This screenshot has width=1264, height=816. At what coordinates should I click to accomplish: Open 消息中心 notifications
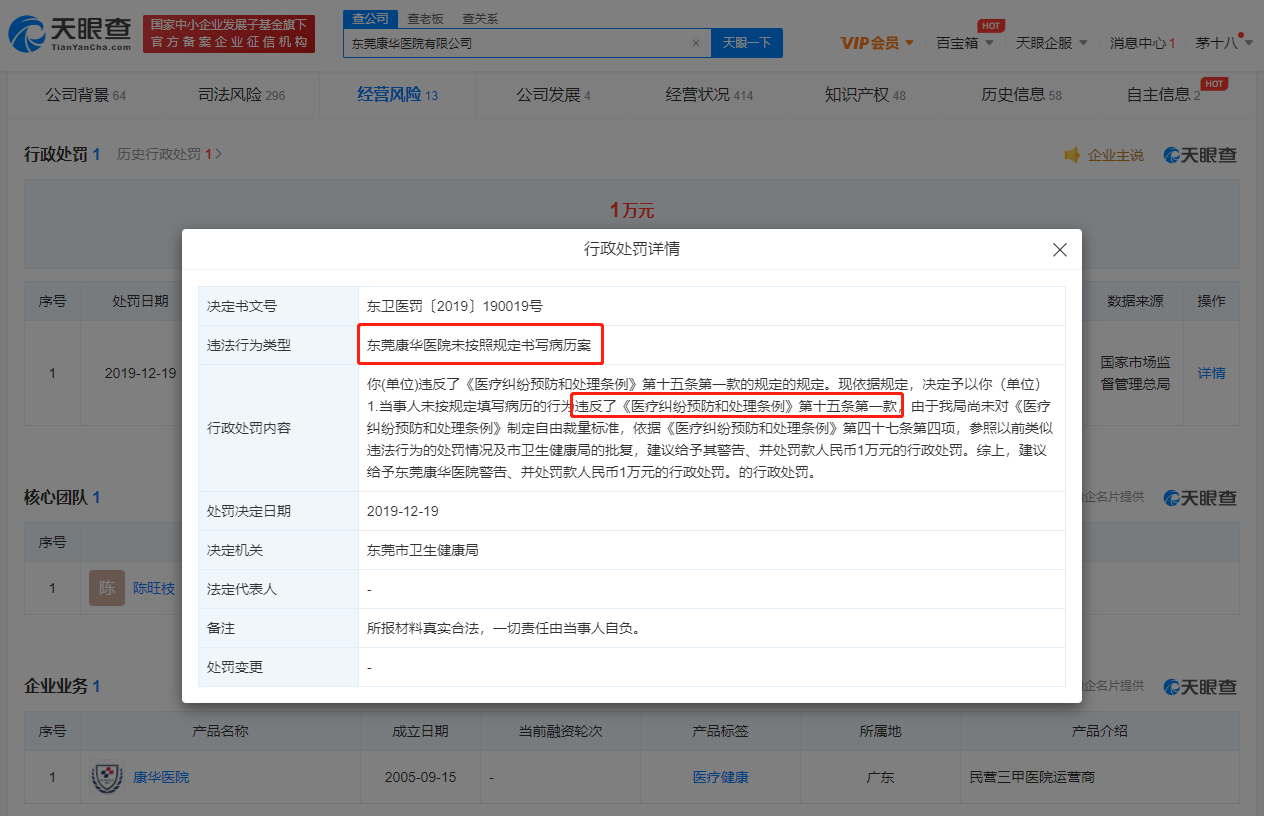[1142, 43]
